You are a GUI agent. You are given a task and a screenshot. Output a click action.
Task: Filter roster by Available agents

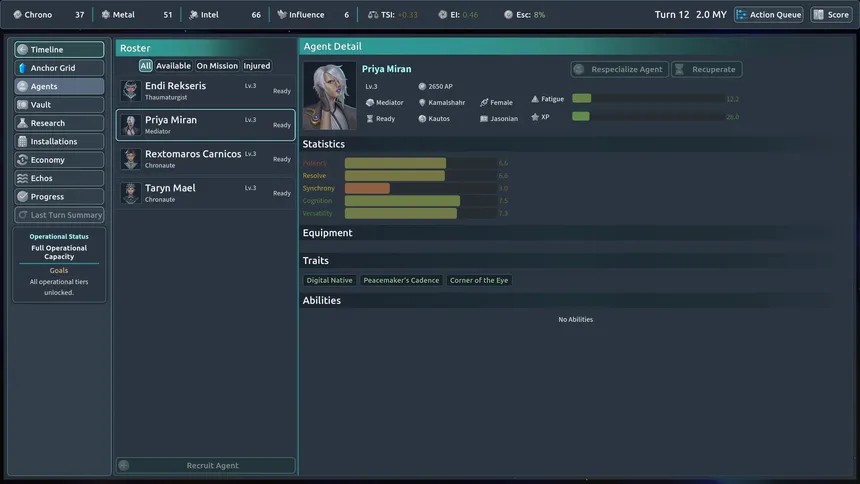coord(173,66)
